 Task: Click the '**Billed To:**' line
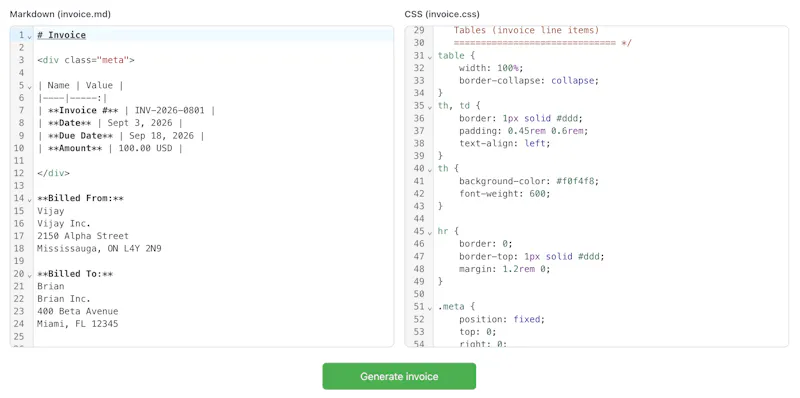(75, 273)
